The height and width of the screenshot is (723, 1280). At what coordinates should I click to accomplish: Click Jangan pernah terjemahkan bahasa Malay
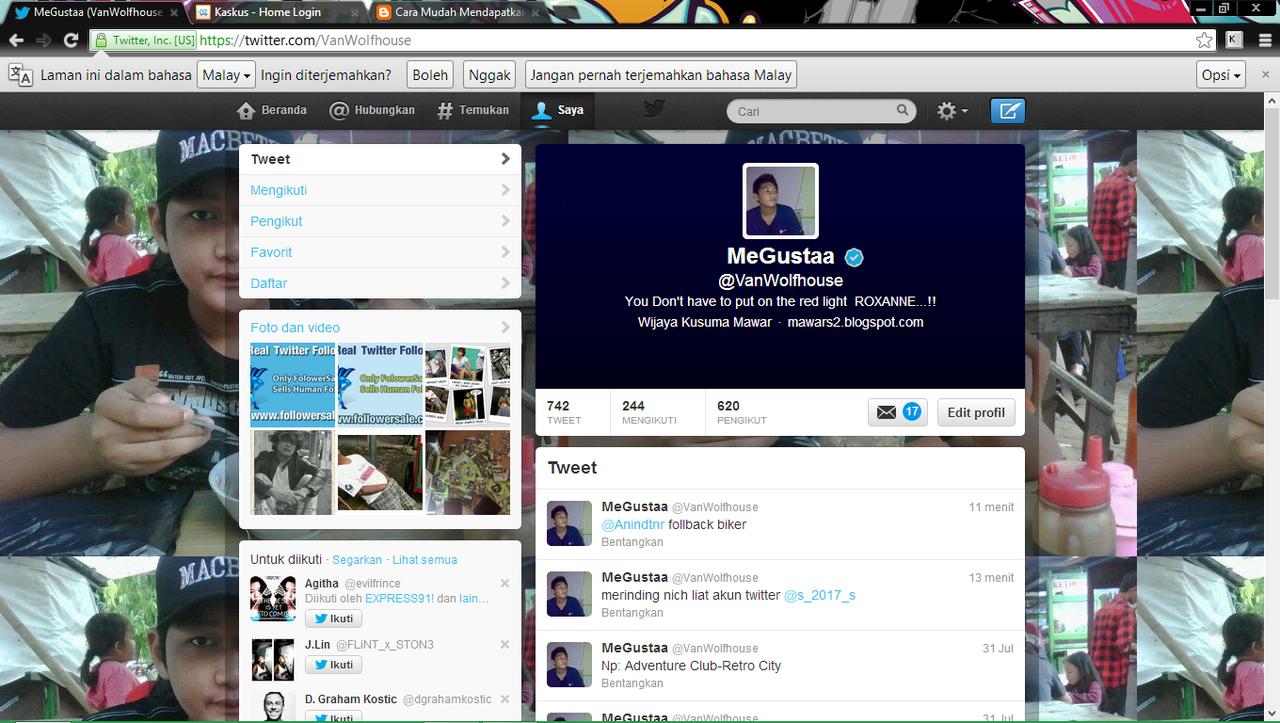point(661,75)
